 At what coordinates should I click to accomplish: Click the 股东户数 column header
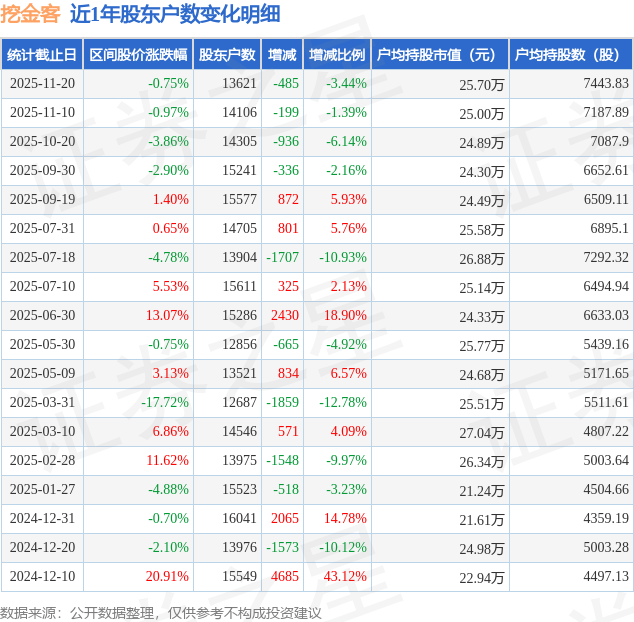point(227,55)
